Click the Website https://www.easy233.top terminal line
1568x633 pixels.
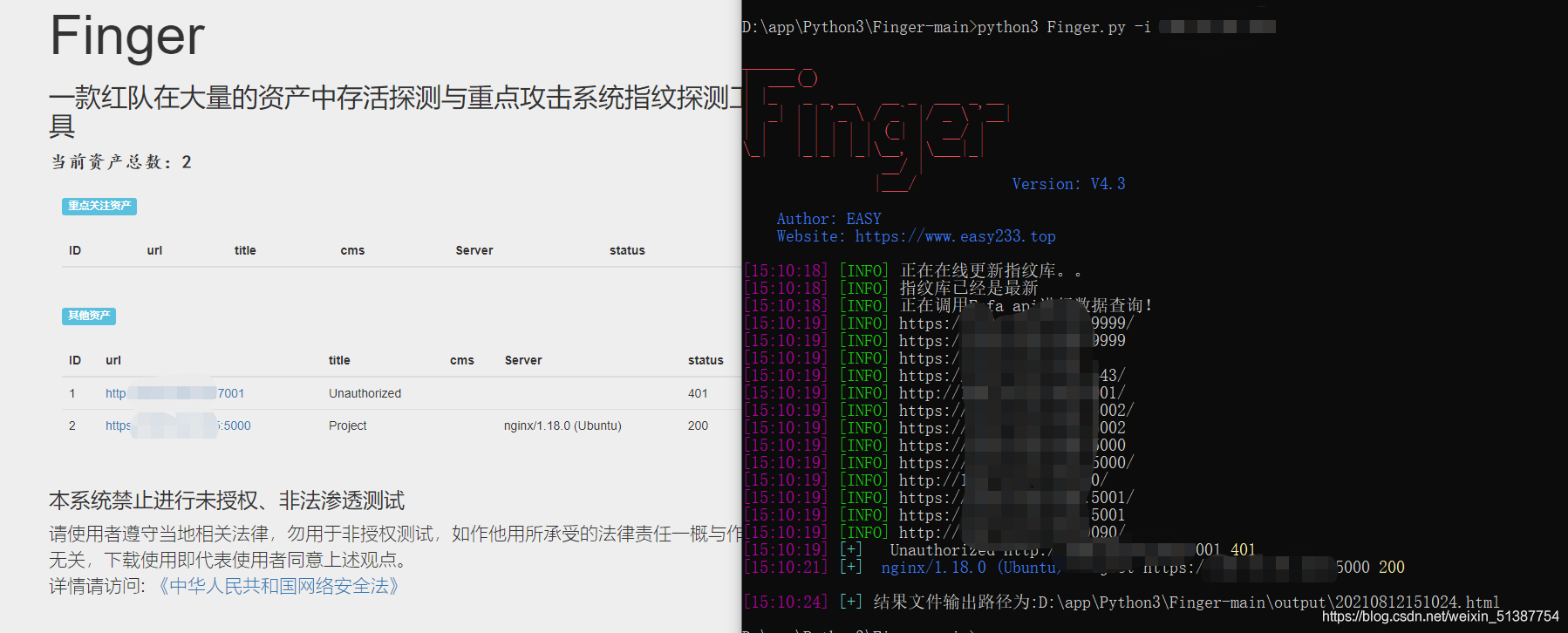click(x=916, y=236)
